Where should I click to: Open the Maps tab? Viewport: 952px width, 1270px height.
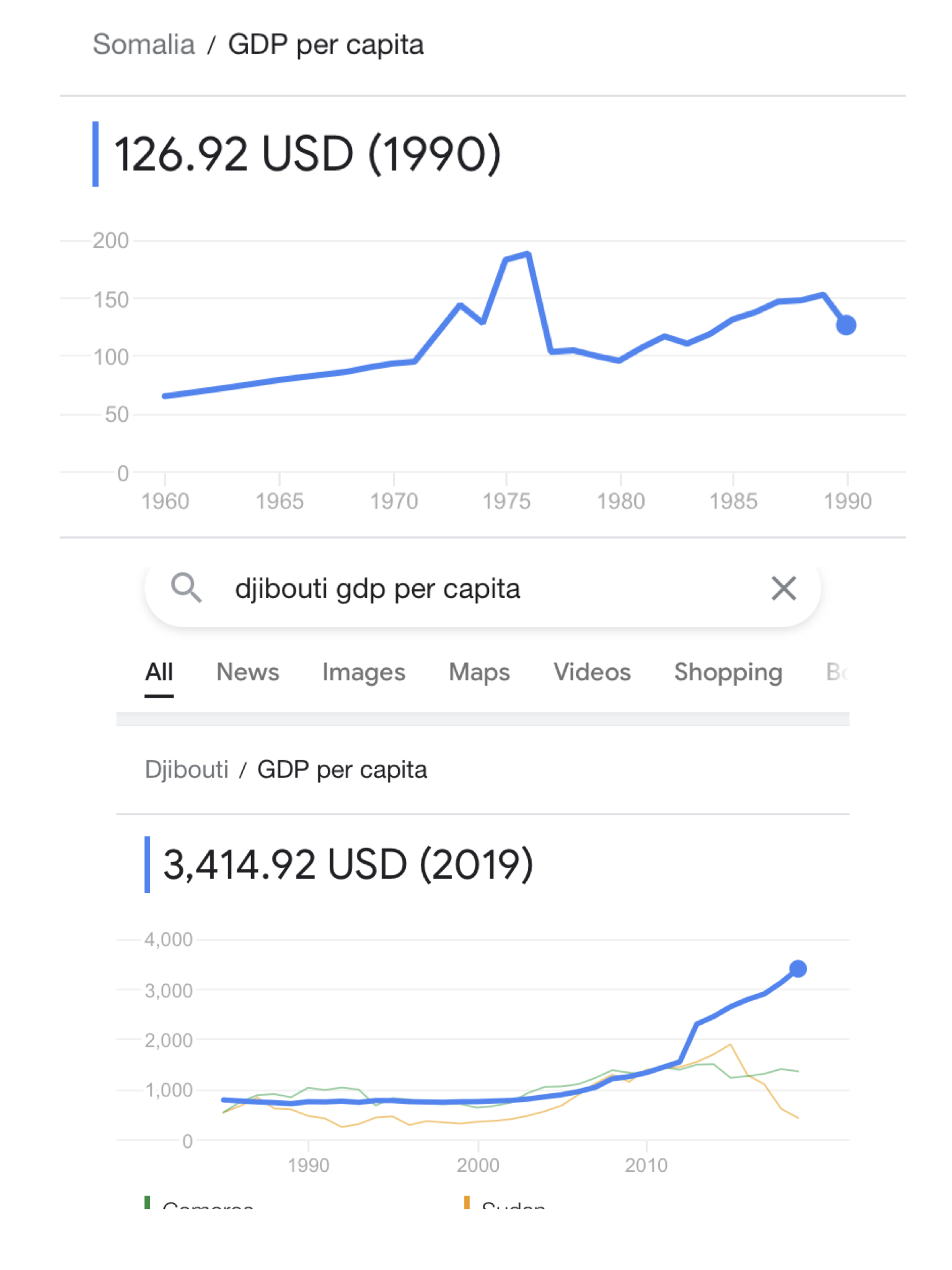(479, 672)
